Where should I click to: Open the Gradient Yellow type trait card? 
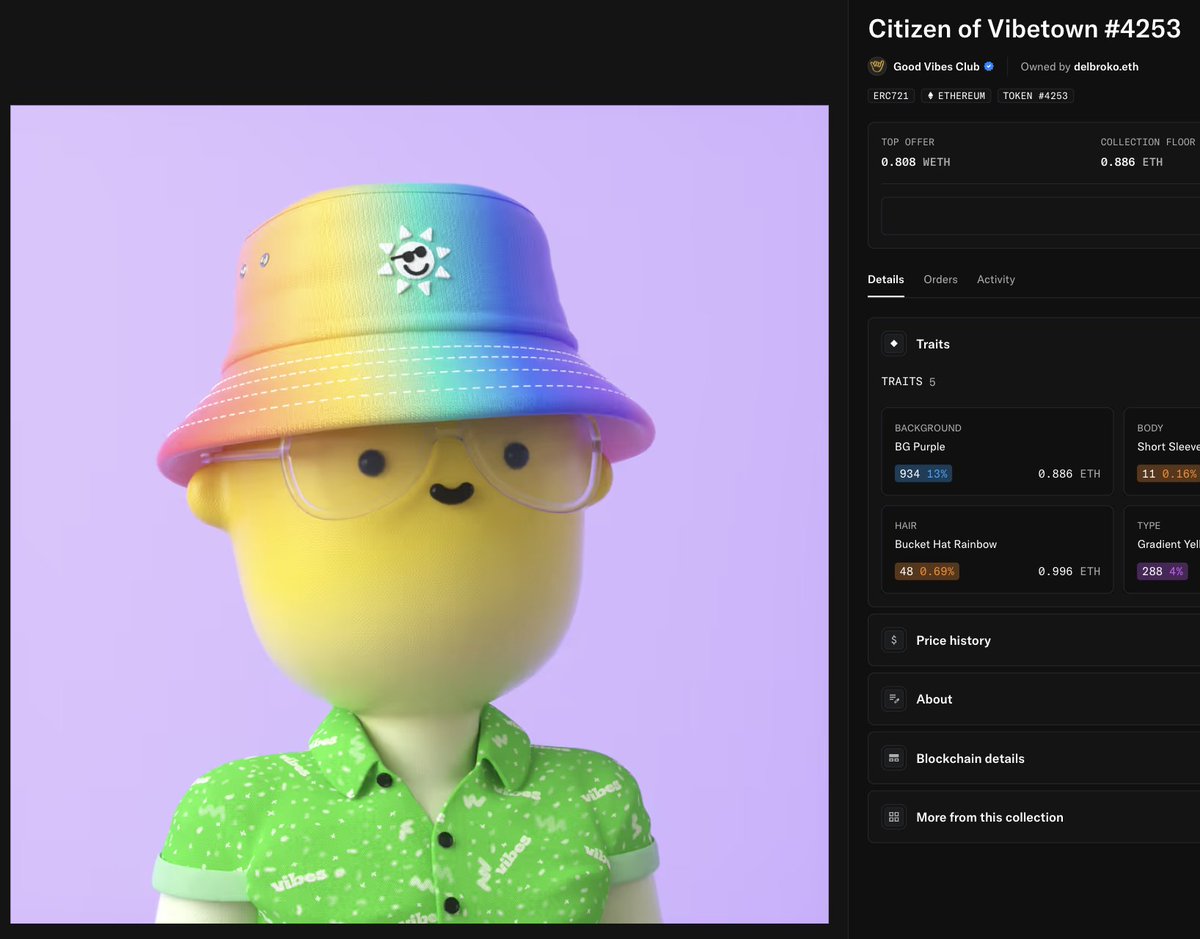[x=1162, y=549]
